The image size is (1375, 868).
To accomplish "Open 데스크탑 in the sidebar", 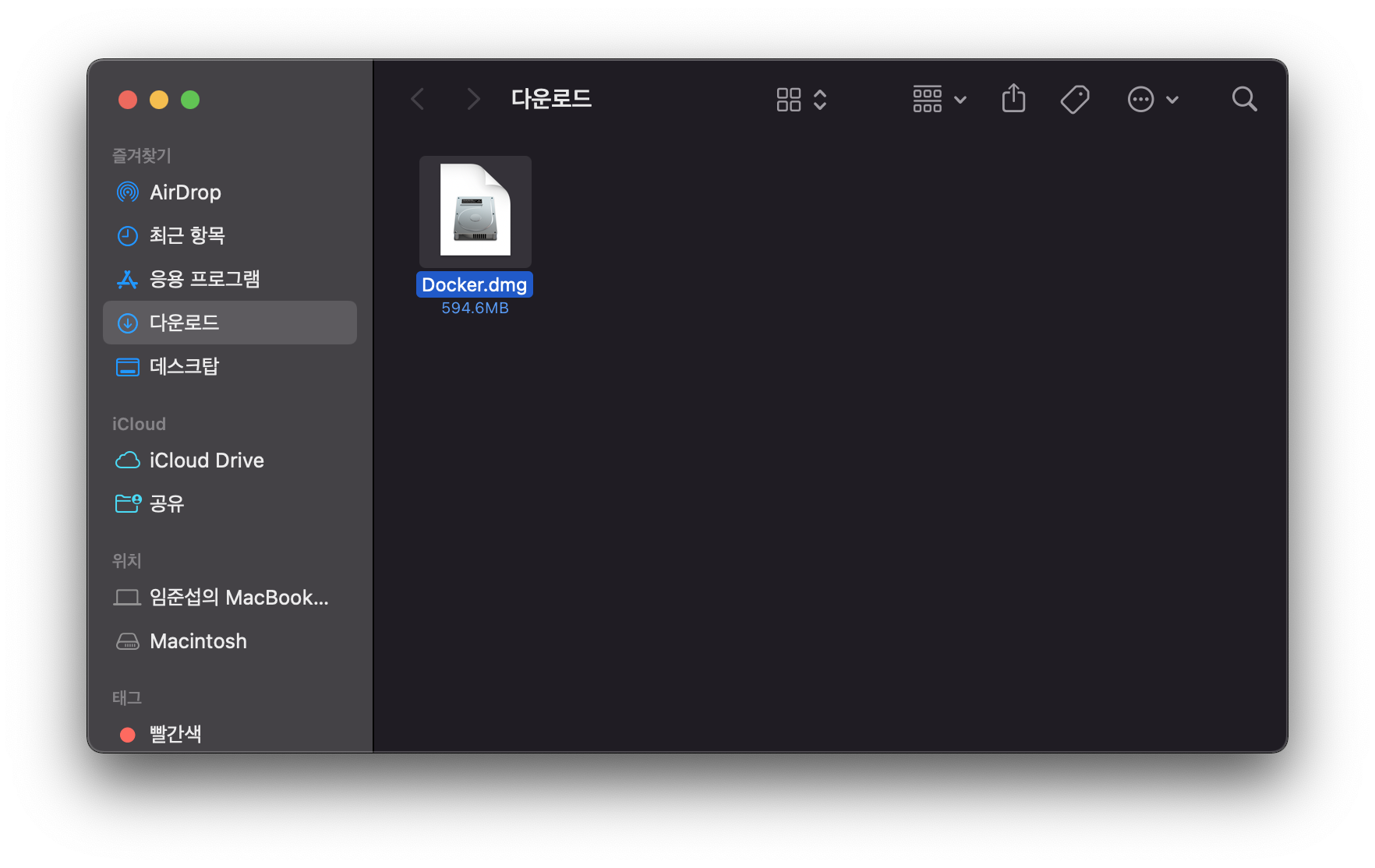I will tap(230, 366).
